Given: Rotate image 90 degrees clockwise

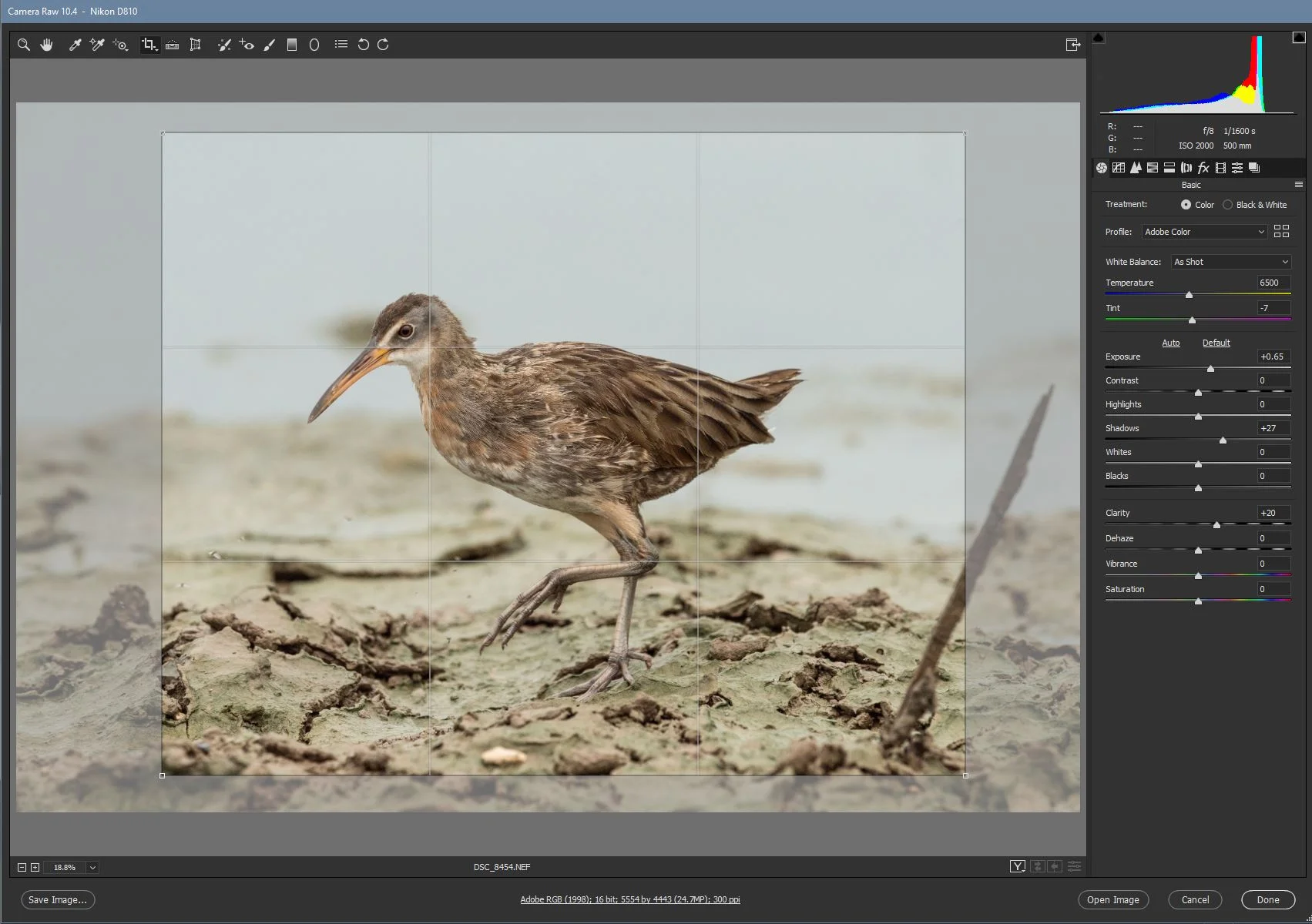Looking at the screenshot, I should [x=383, y=45].
